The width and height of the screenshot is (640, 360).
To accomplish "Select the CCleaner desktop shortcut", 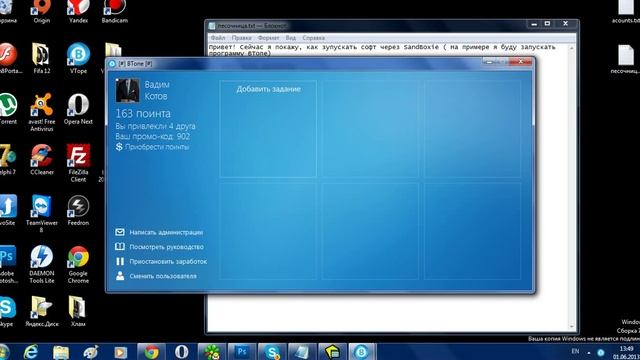I will [x=42, y=160].
